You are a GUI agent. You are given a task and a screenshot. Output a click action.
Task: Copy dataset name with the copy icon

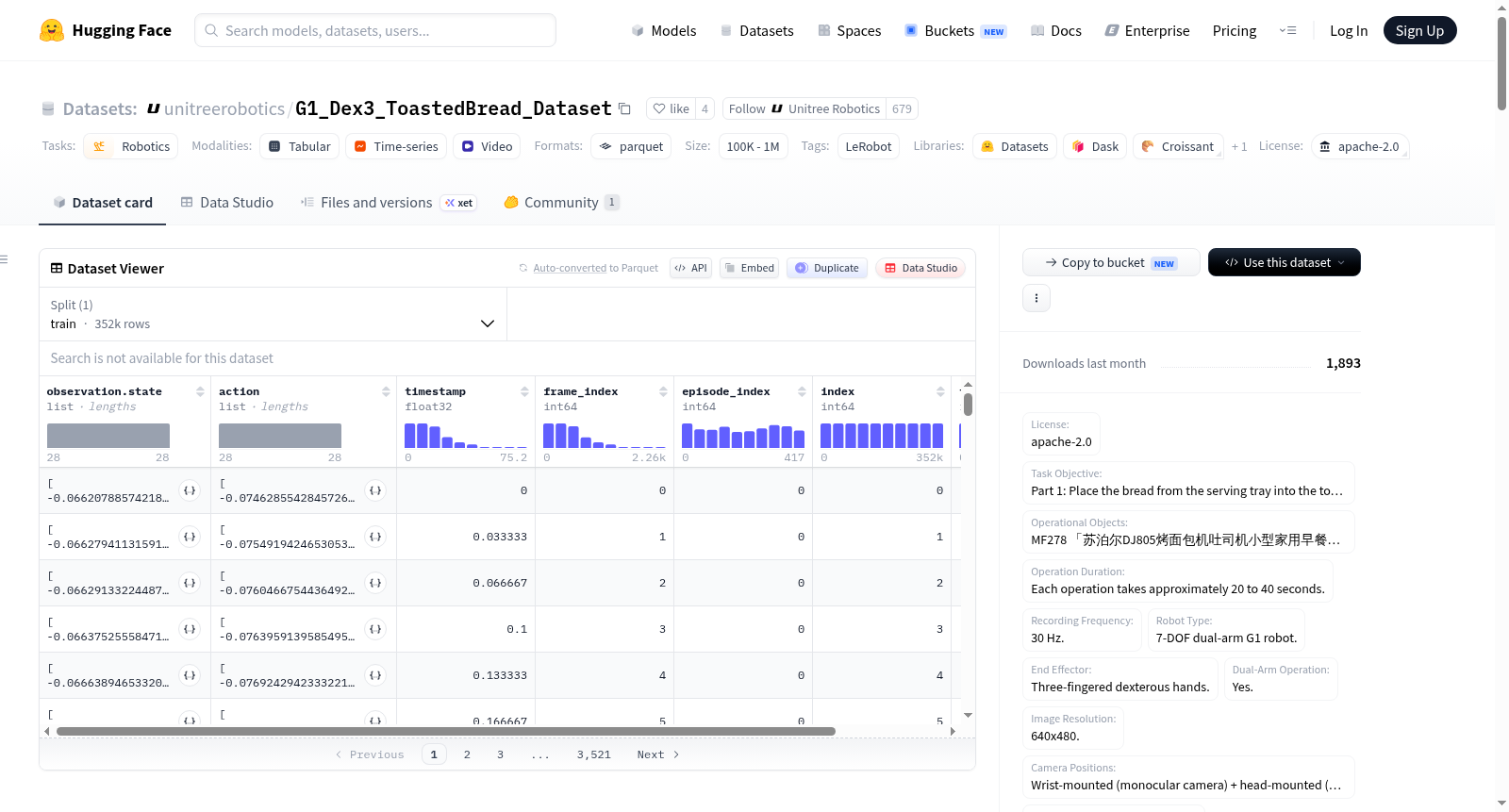[x=624, y=108]
